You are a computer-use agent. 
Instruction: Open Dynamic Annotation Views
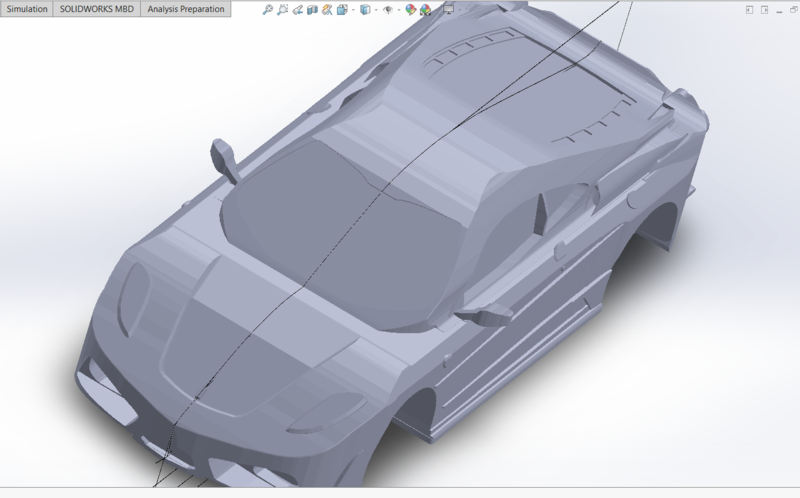(x=327, y=10)
